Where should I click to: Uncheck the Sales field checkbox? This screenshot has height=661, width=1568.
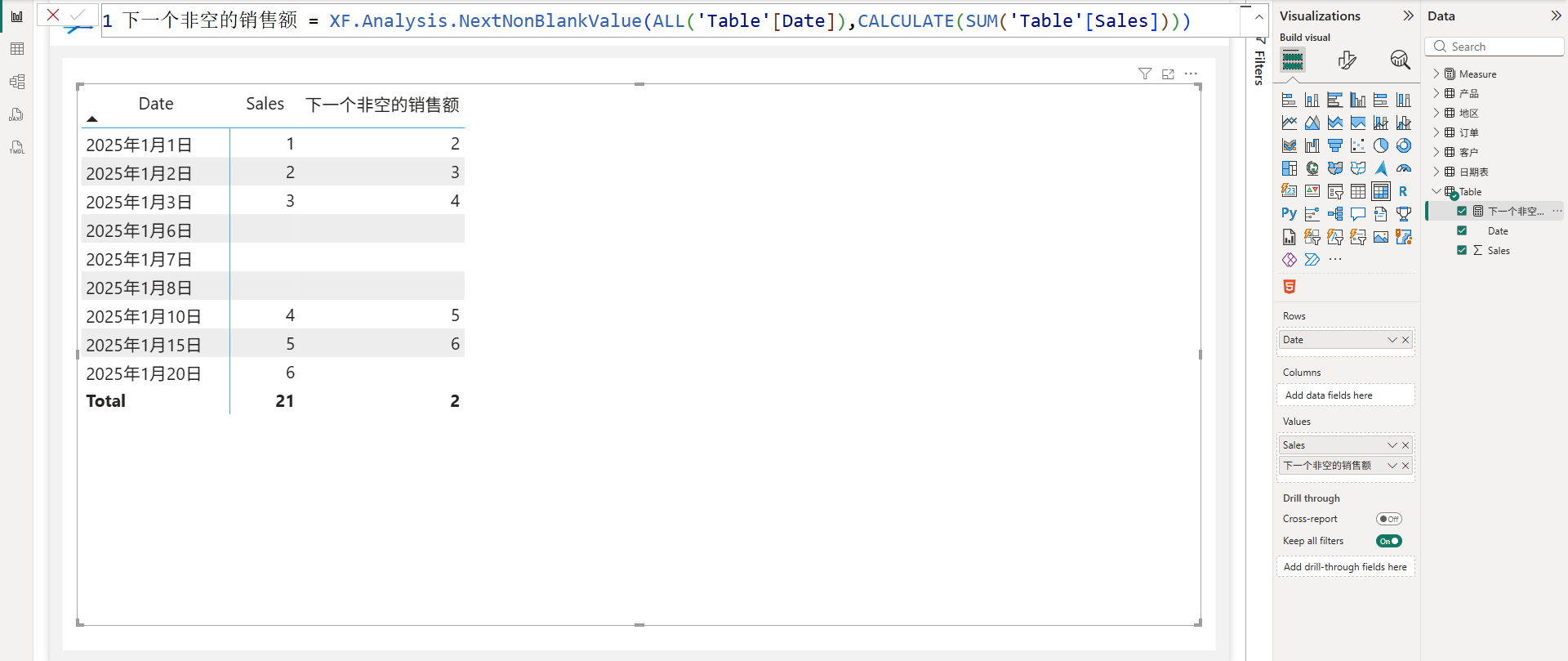[1462, 251]
